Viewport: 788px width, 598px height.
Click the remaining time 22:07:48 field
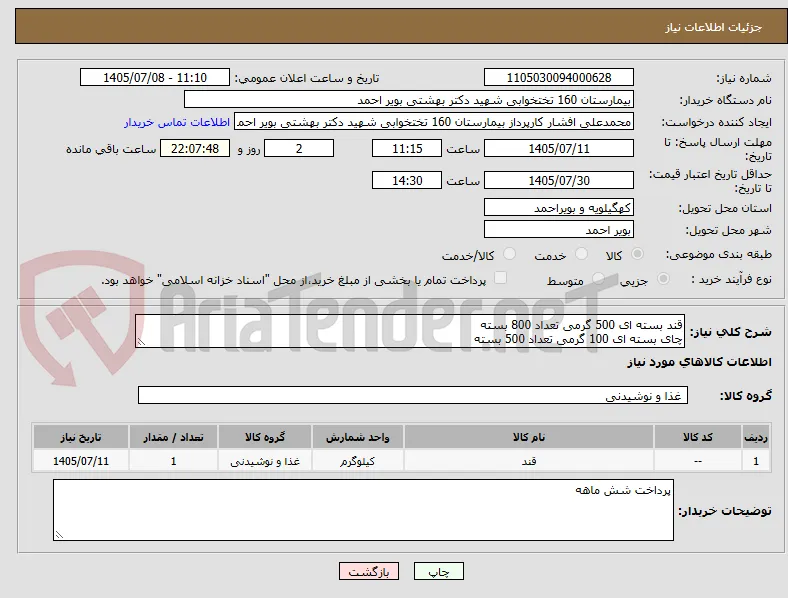coord(195,149)
